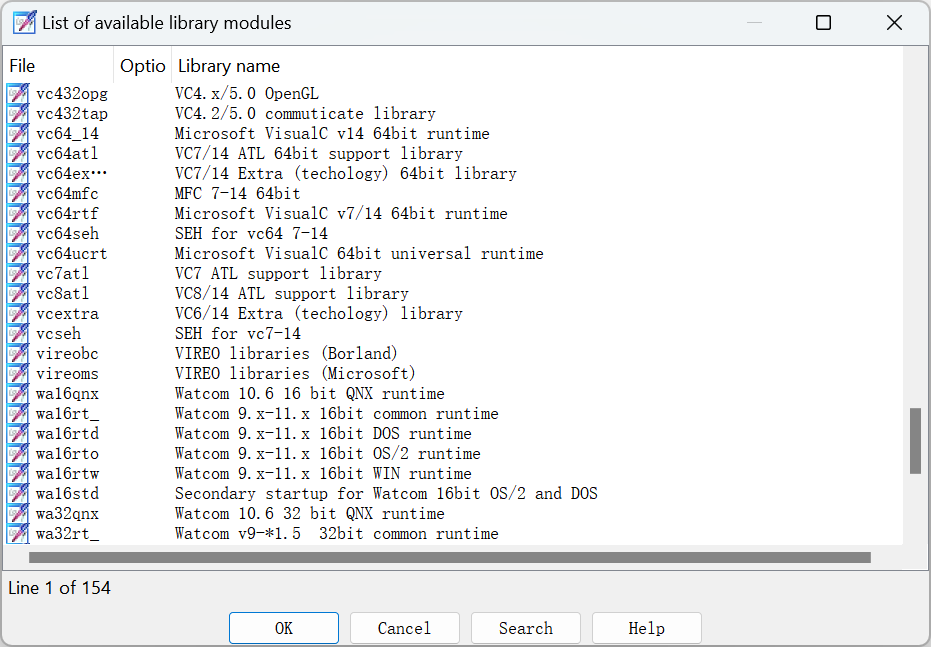Select 'VC4.2/5.0 commuticate library' text
The width and height of the screenshot is (931, 647).
point(305,114)
